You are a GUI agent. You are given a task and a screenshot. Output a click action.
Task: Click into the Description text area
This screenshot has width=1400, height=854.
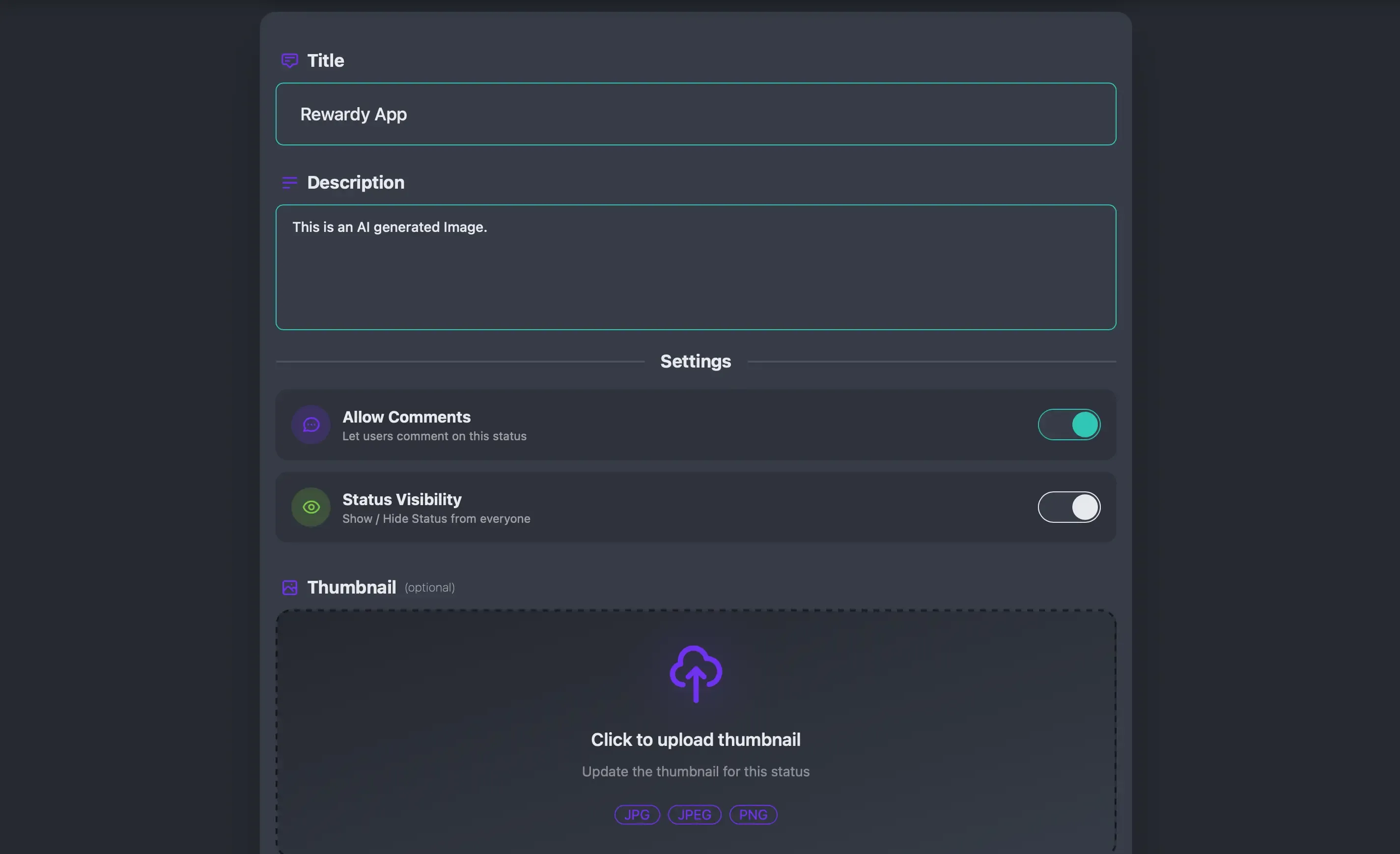click(696, 267)
